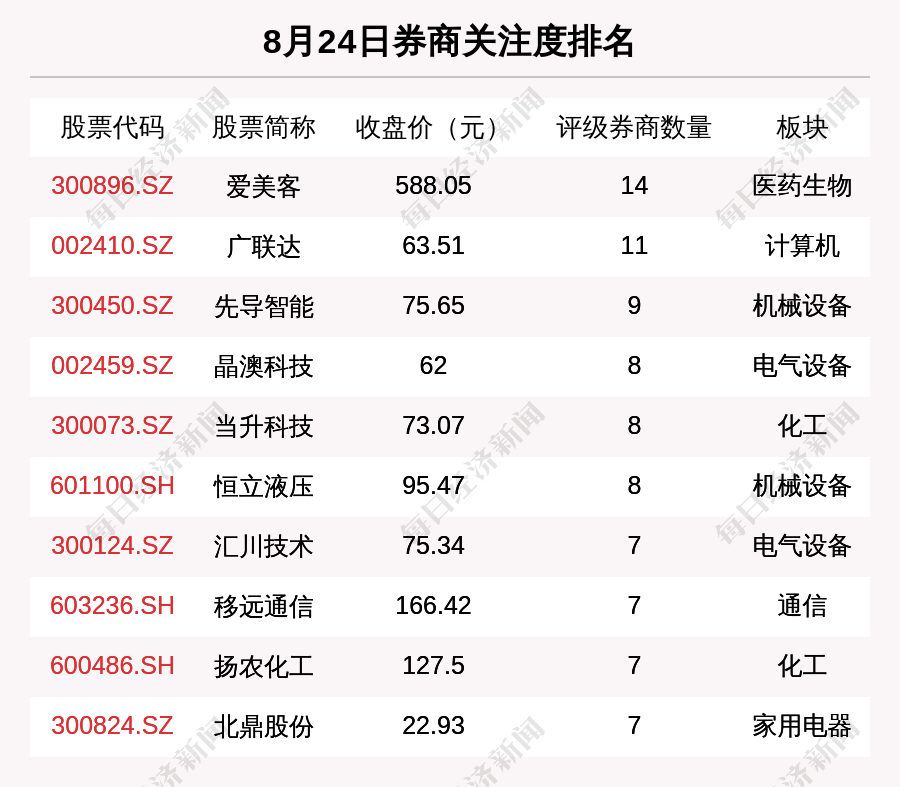Click broker count 11 for 广联达
The height and width of the screenshot is (787, 900).
[x=634, y=246]
